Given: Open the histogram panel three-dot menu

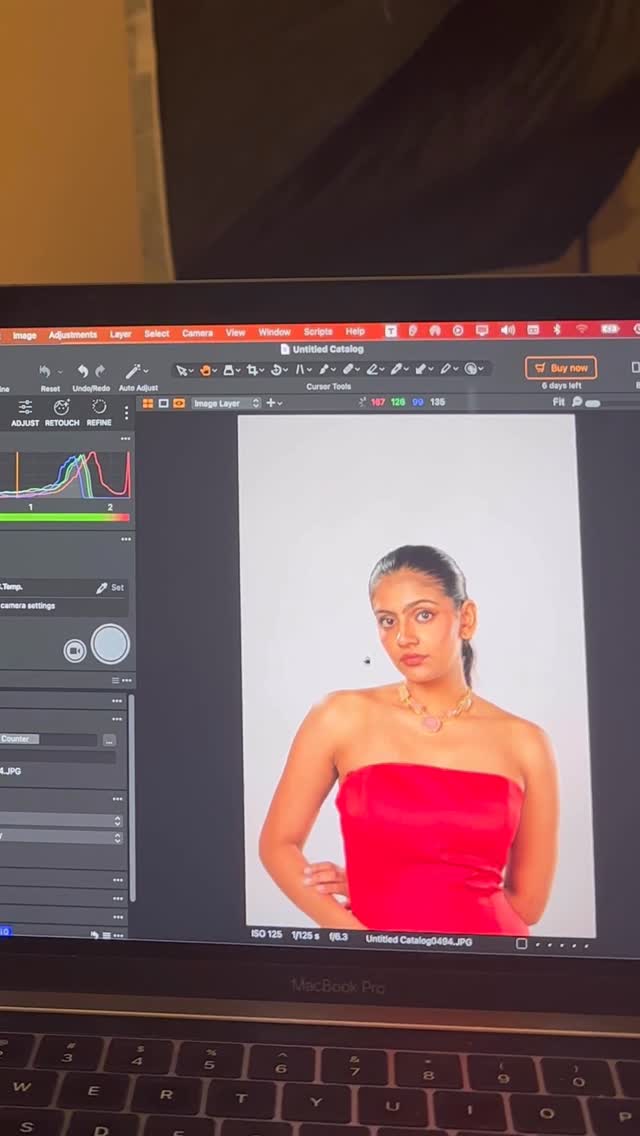Looking at the screenshot, I should [x=126, y=439].
